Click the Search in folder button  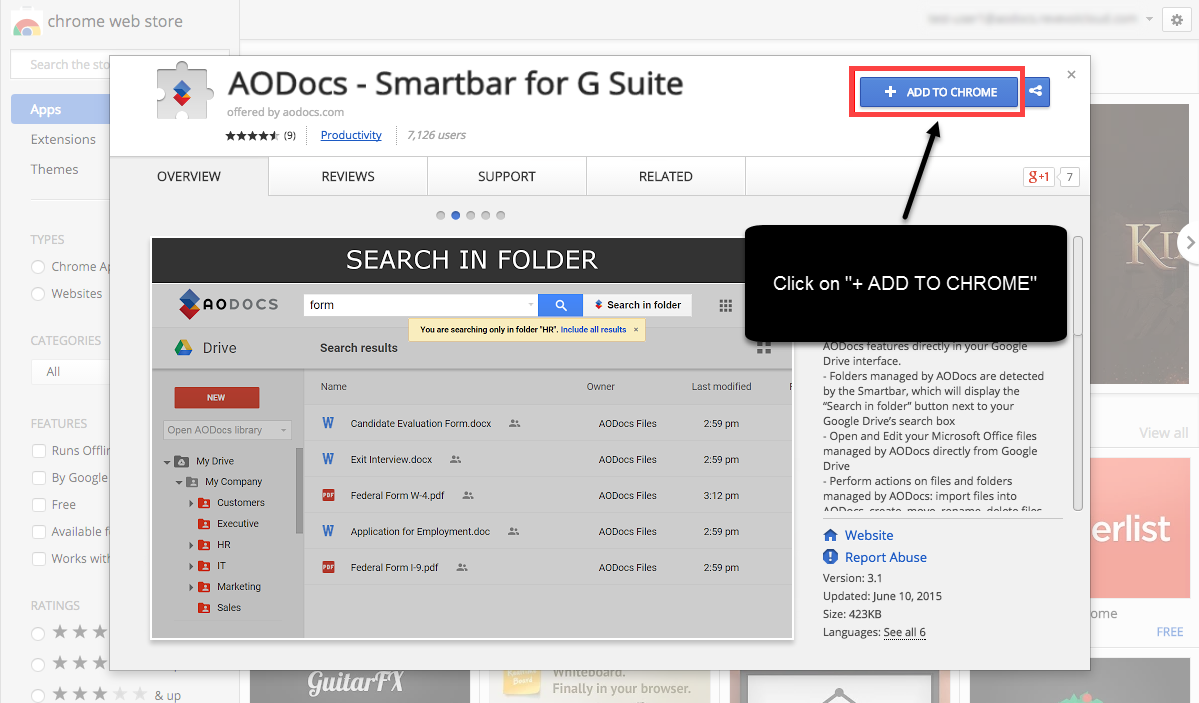point(638,304)
